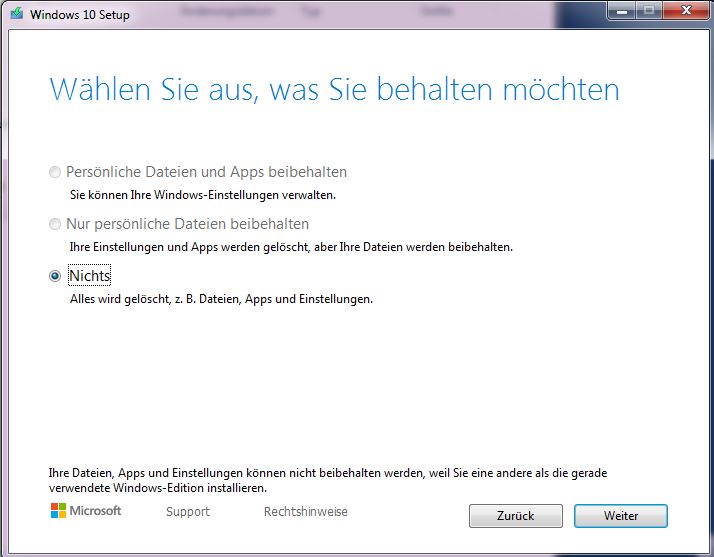Image resolution: width=714 pixels, height=557 pixels.
Task: Click text Ihre Einstellungen und Apps werden gelöscht
Action: pyautogui.click(x=291, y=247)
